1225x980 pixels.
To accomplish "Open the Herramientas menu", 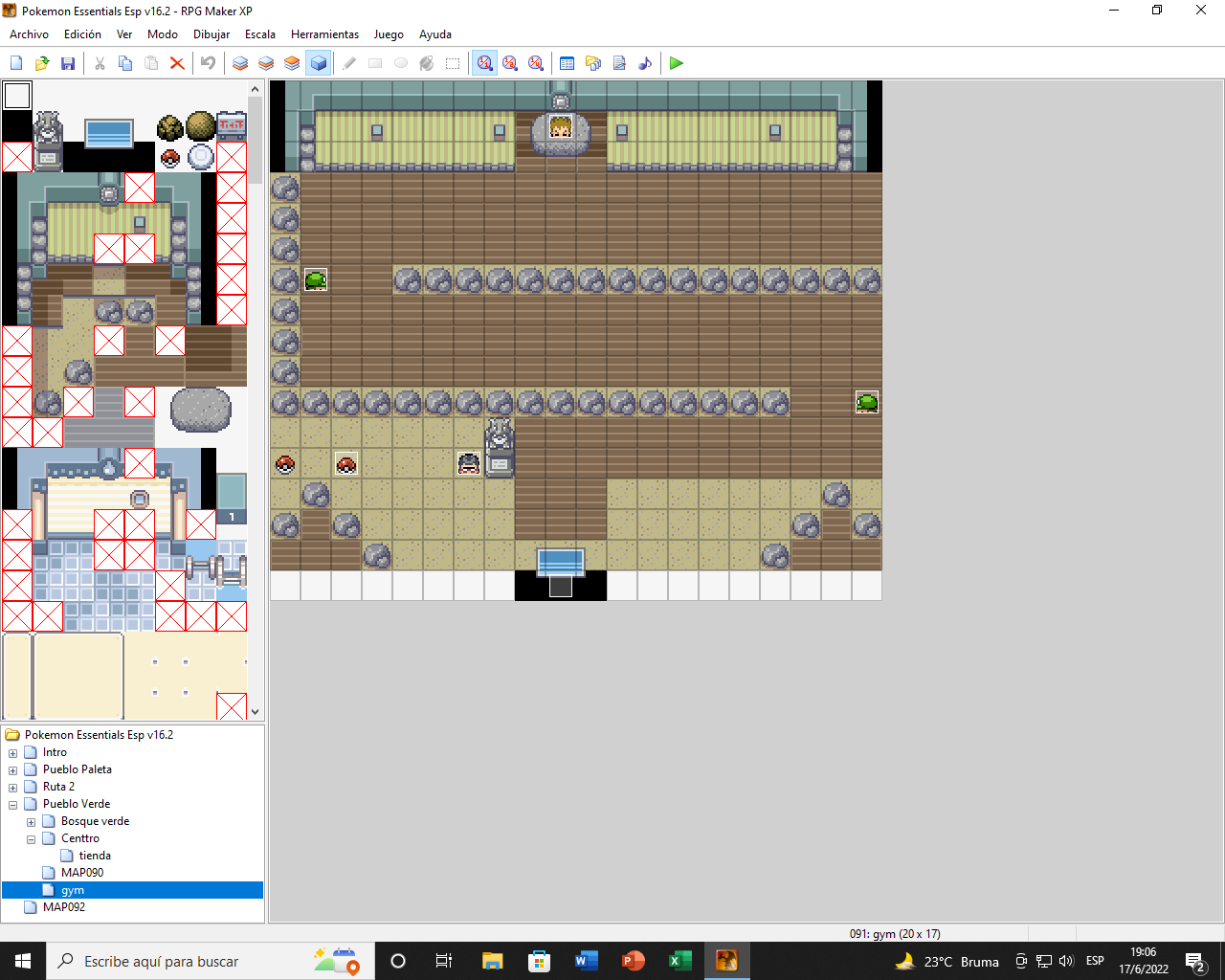I will pyautogui.click(x=324, y=34).
